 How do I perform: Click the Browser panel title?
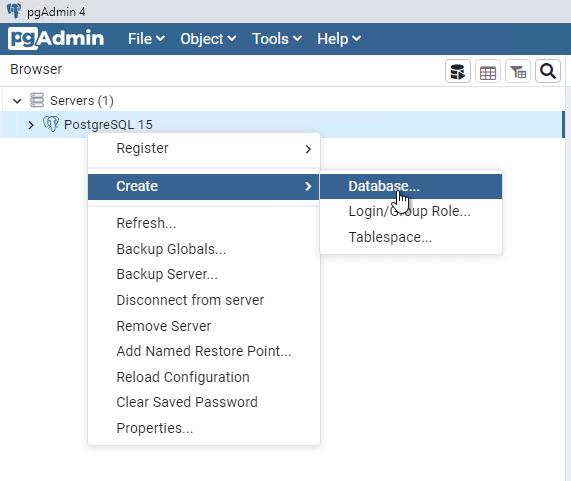36,69
